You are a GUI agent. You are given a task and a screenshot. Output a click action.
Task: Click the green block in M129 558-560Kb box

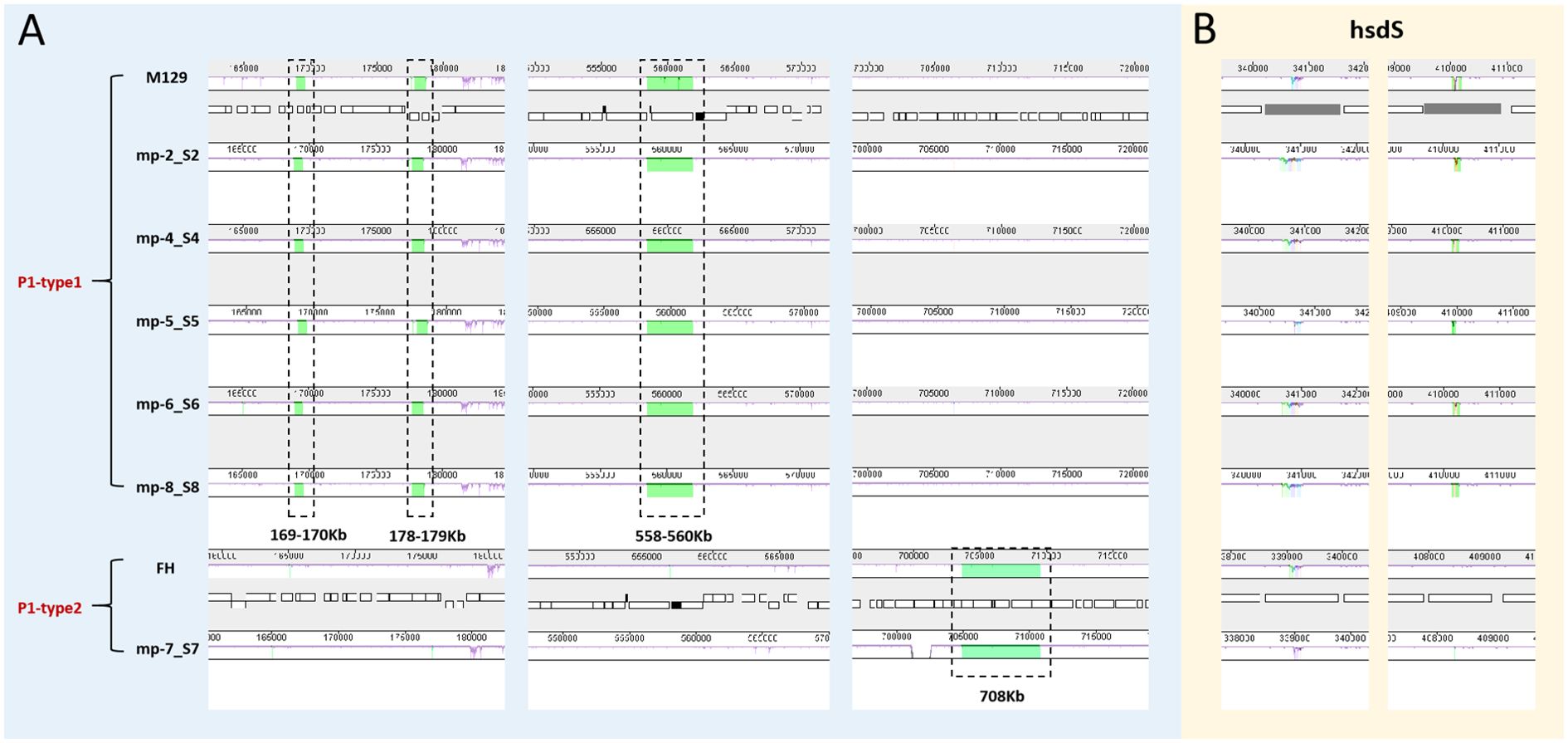coord(670,83)
